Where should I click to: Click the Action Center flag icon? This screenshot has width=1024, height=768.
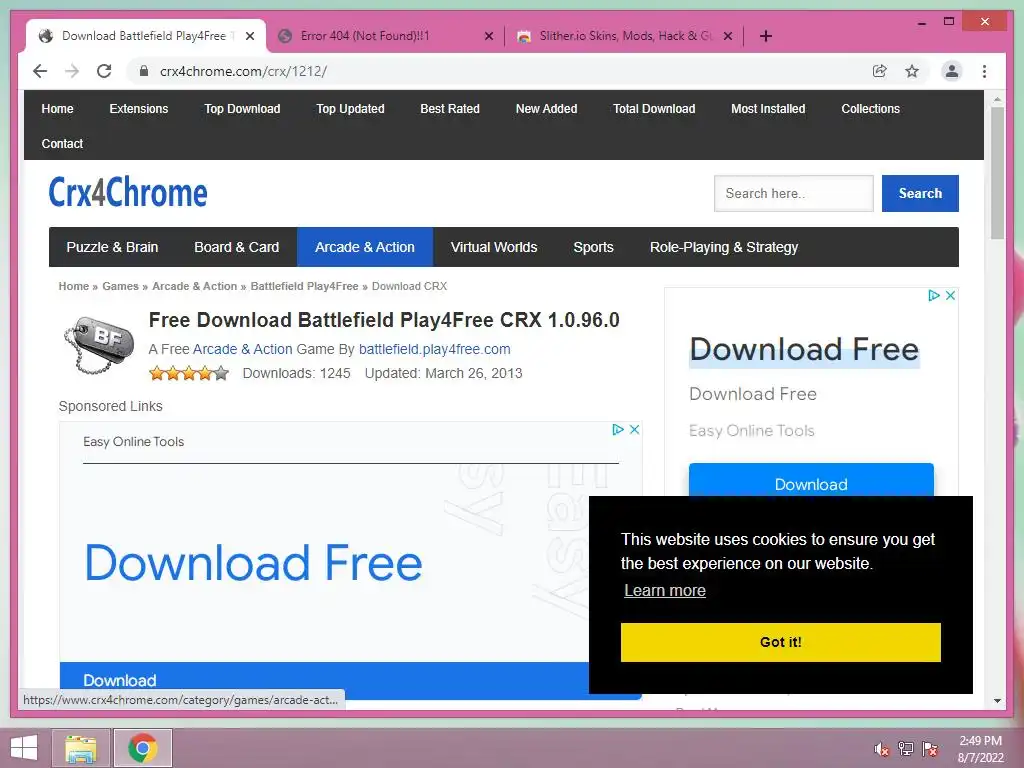[930, 749]
